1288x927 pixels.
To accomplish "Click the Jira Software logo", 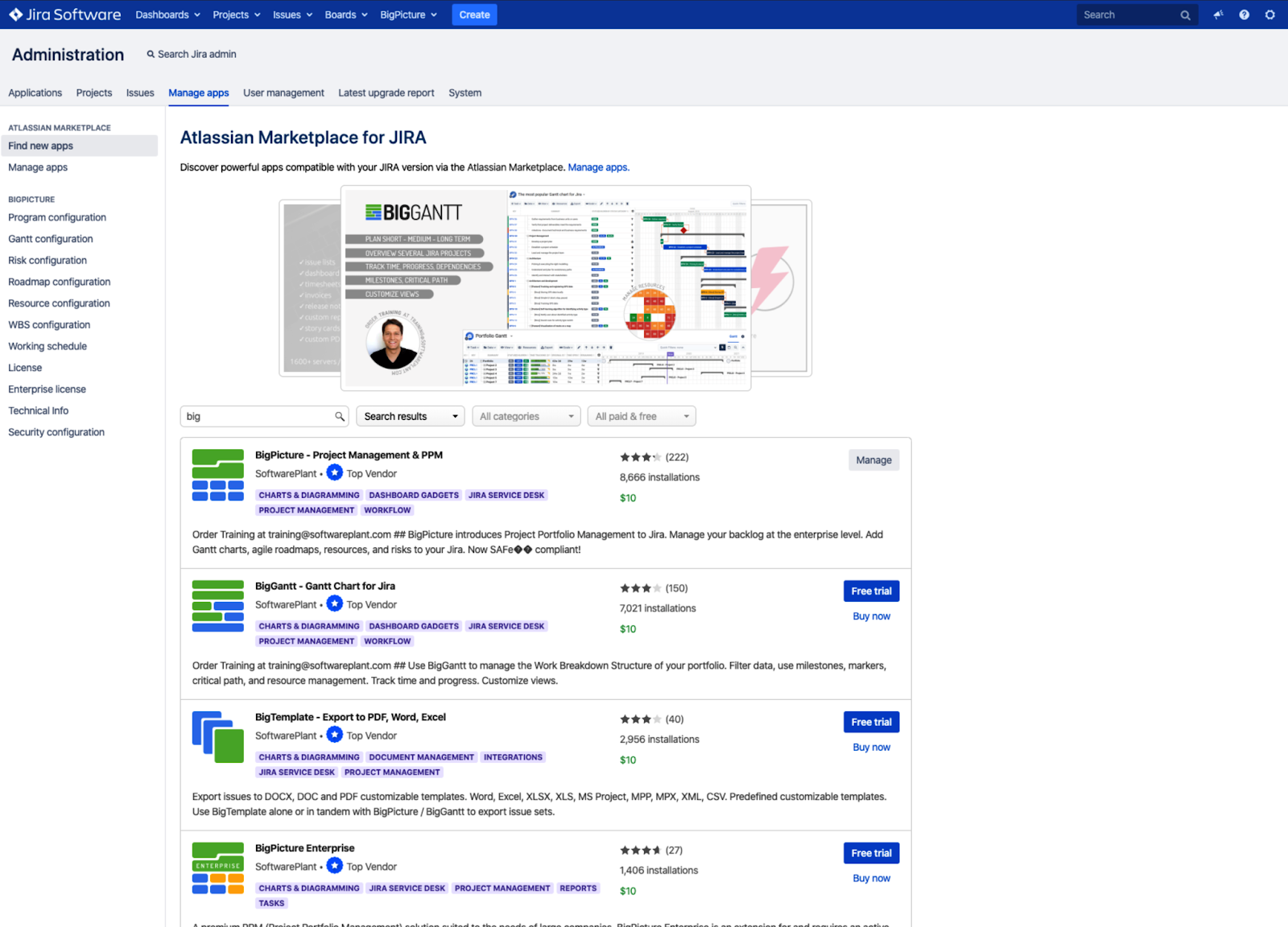I will click(x=64, y=14).
